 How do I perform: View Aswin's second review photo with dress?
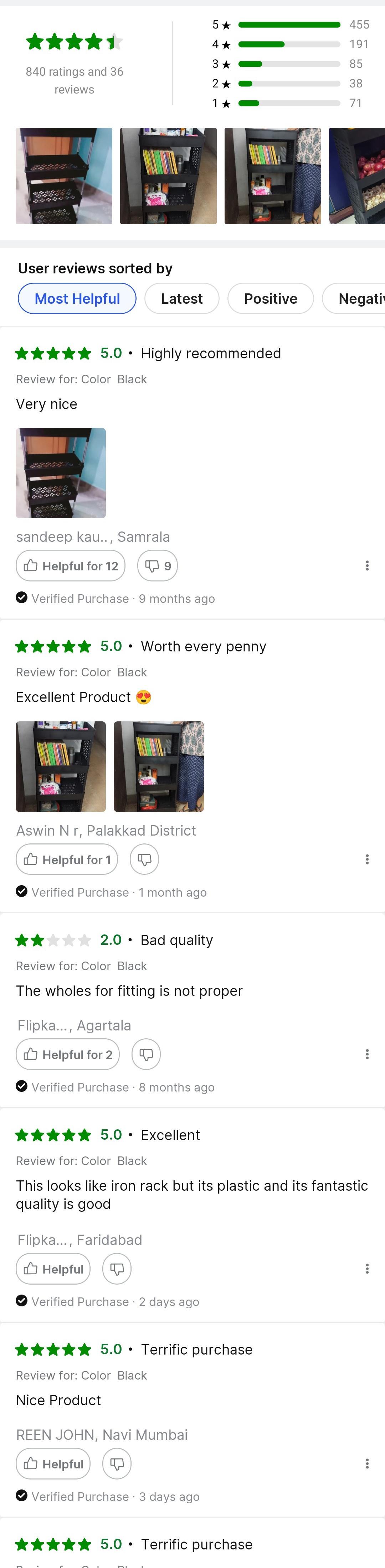point(159,766)
